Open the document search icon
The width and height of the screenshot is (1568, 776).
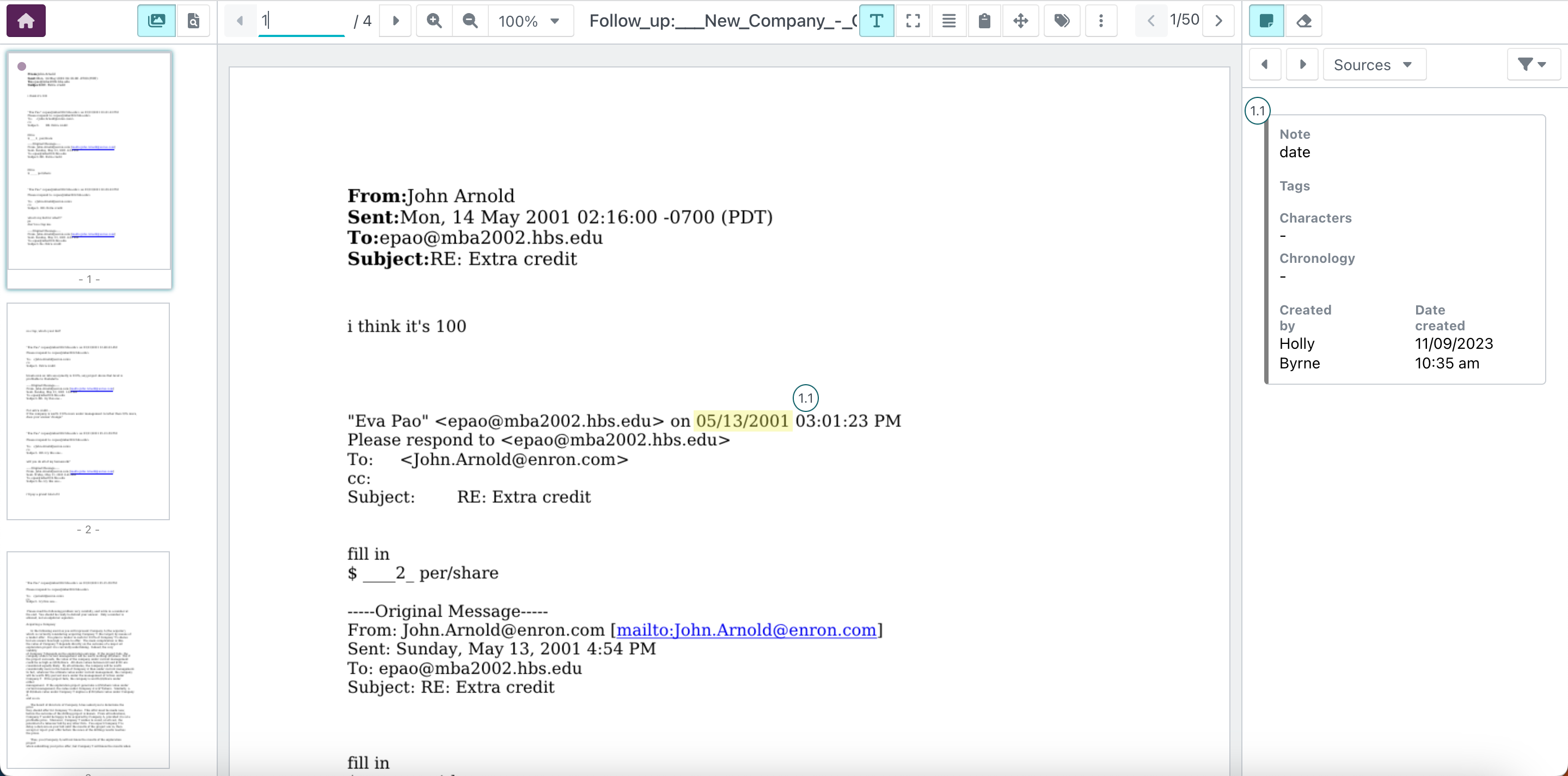[193, 21]
